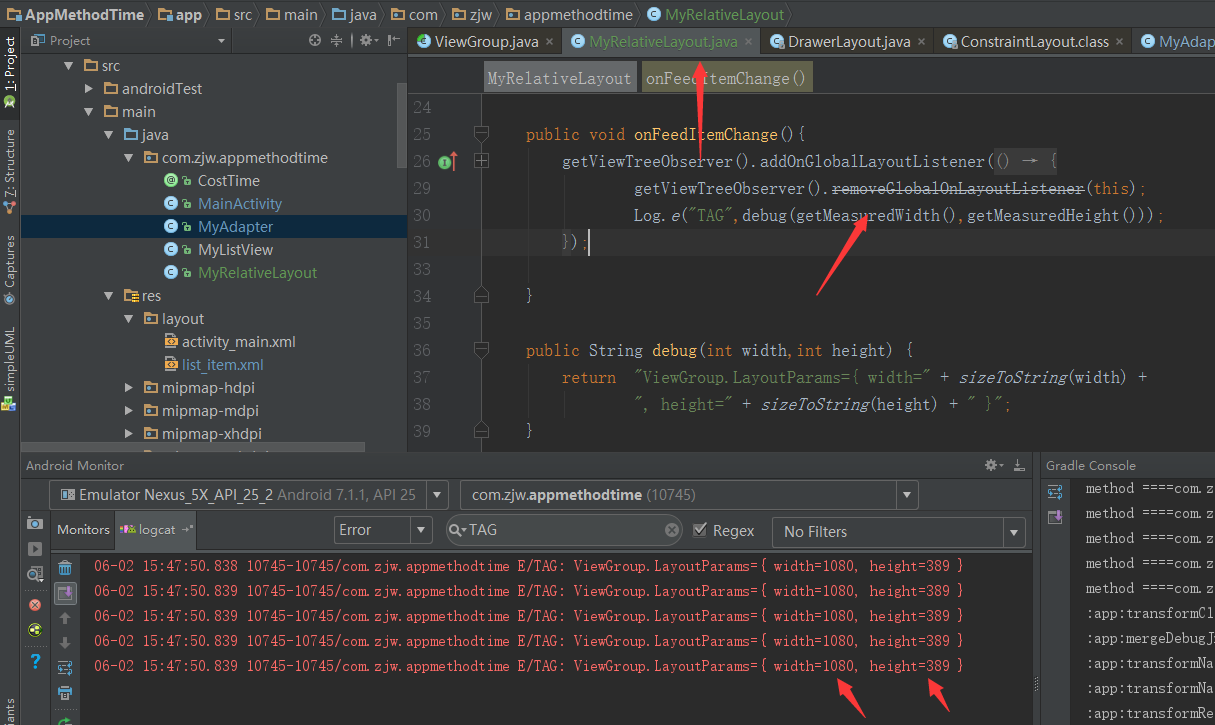Close the DrawerLayout.java tab

tap(921, 42)
